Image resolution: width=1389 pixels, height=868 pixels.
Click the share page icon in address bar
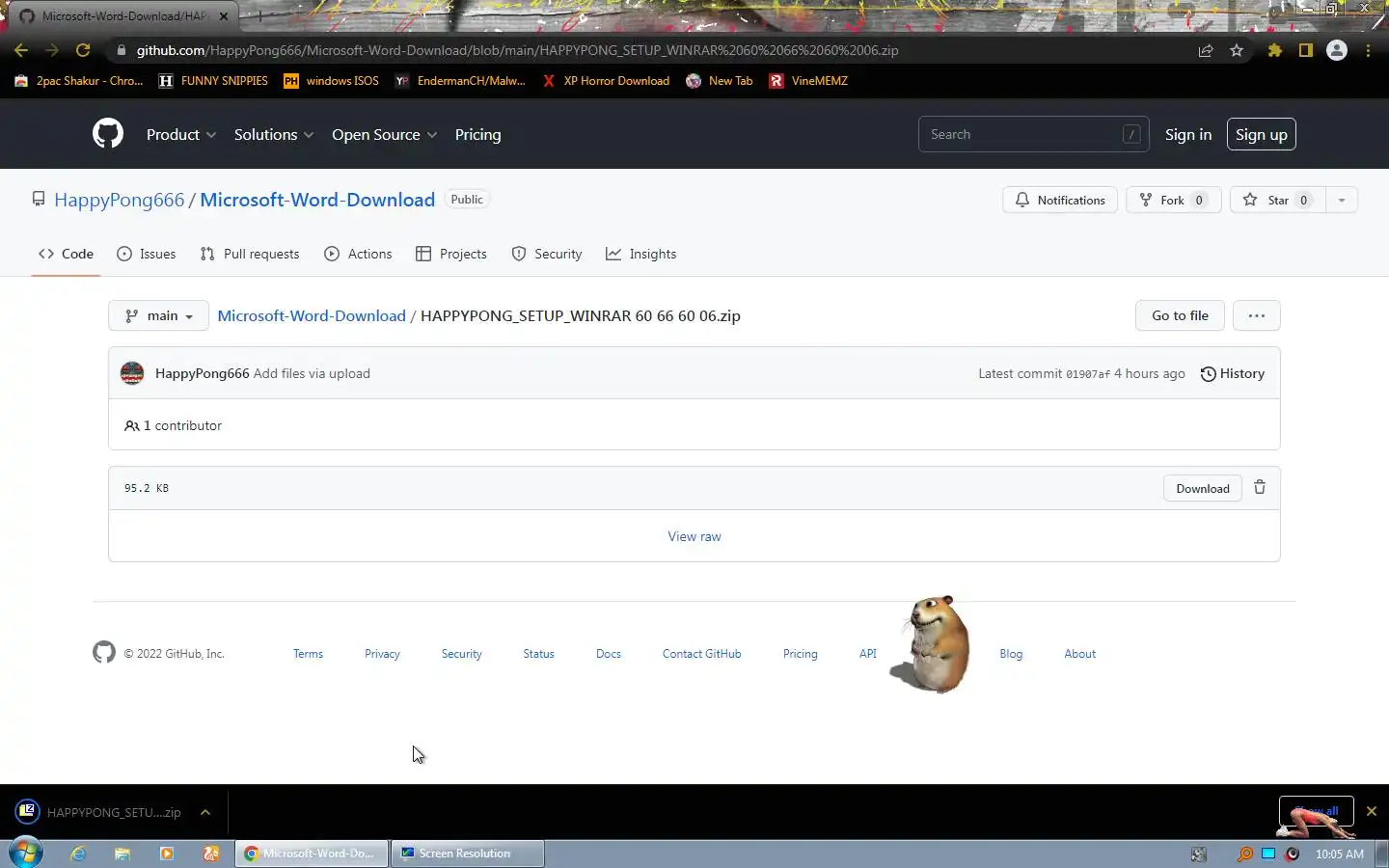click(1206, 50)
